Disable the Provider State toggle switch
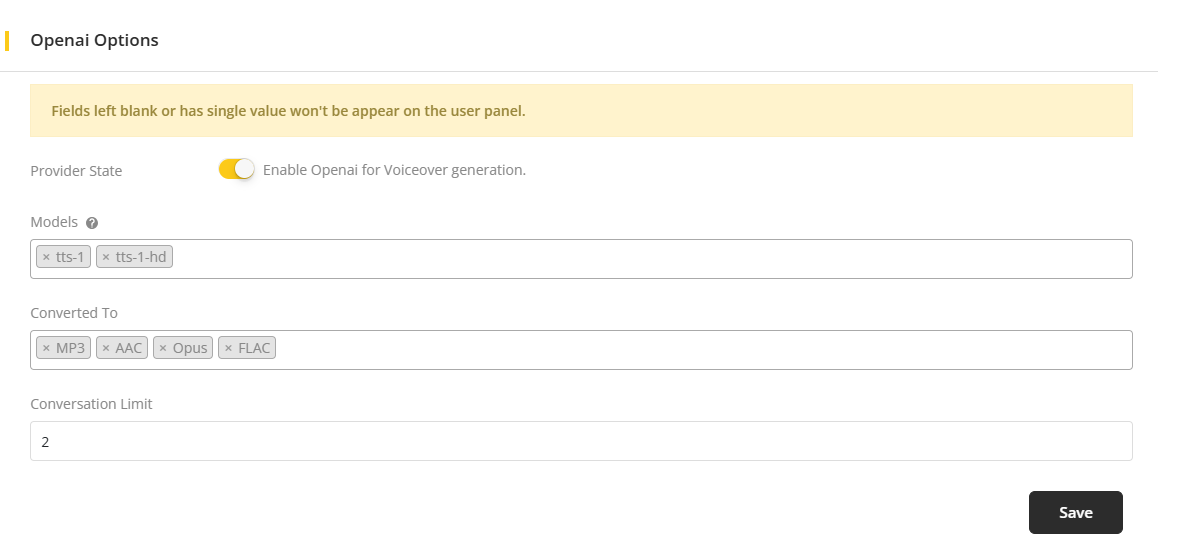The image size is (1182, 554). pos(237,170)
